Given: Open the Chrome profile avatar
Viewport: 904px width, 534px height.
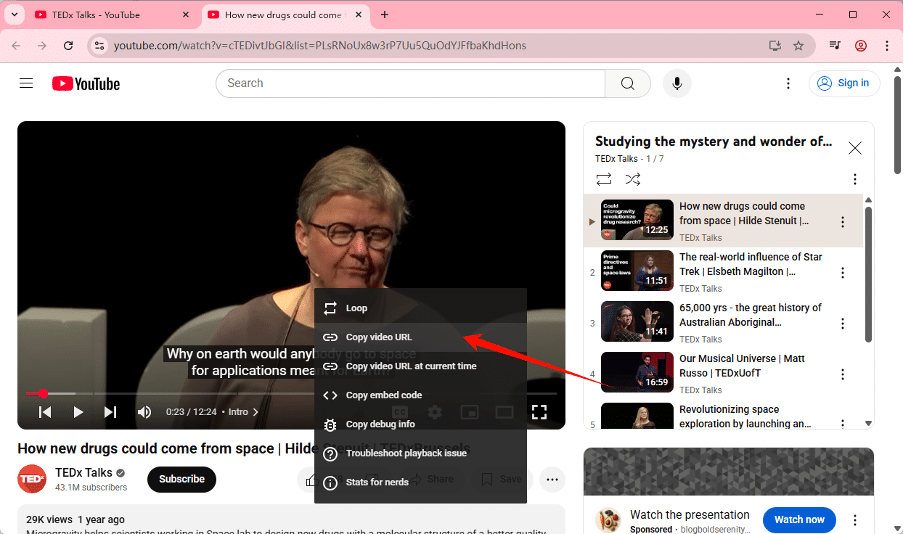Looking at the screenshot, I should click(861, 46).
